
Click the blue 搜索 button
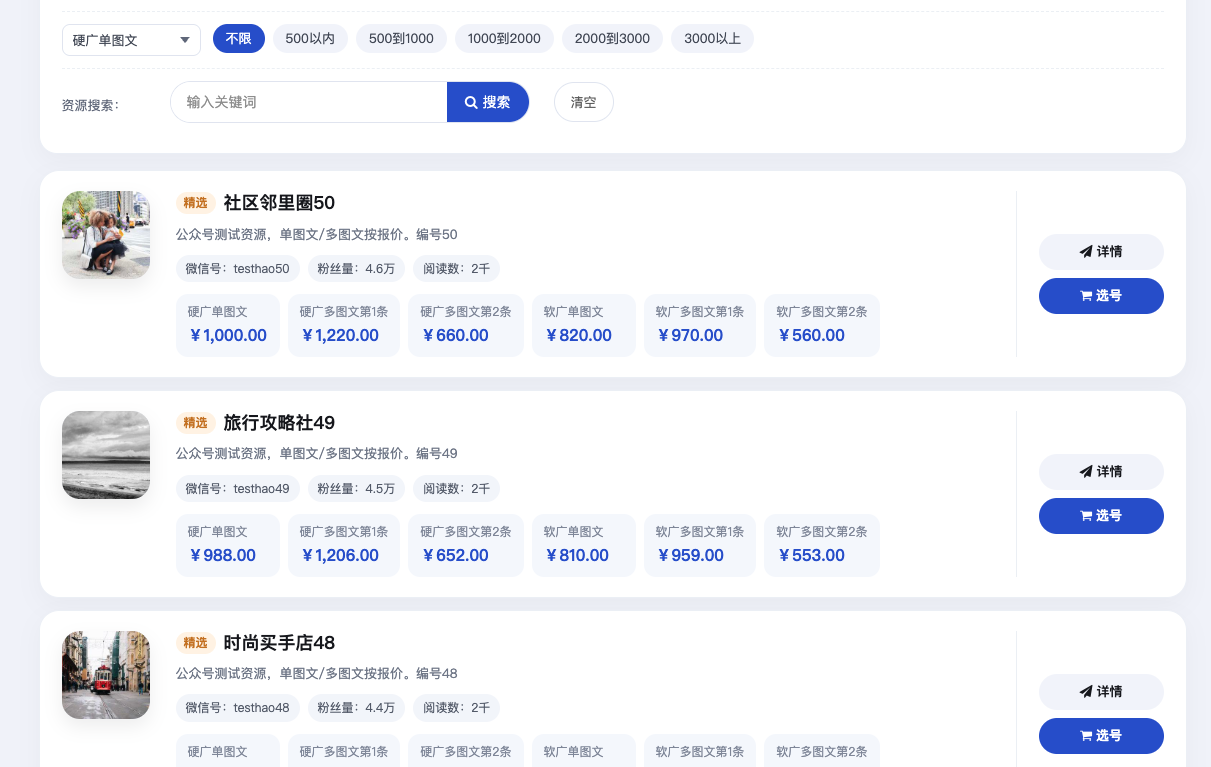point(488,102)
